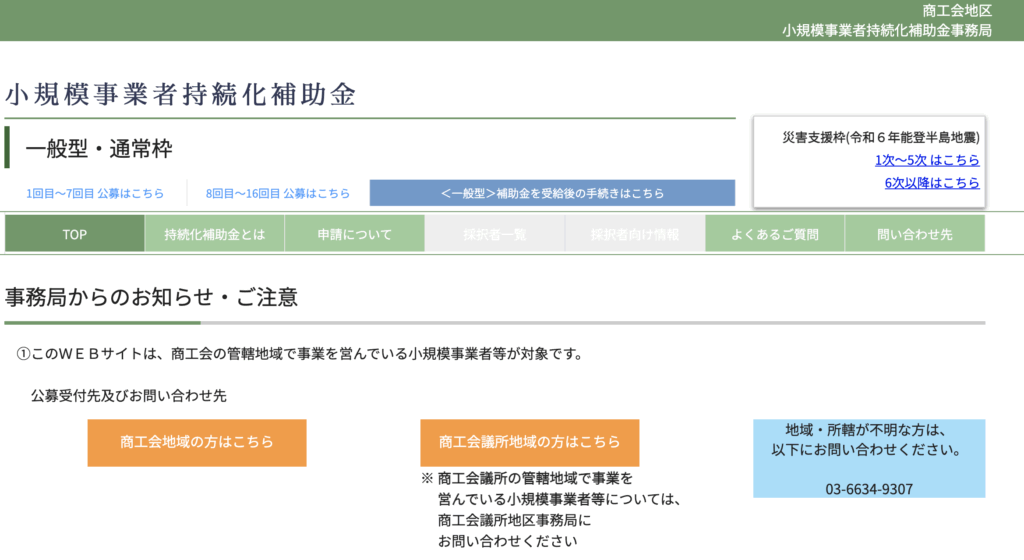
Task: Click 小規模事業者持続化補助金事務局 in the header
Action: (x=887, y=30)
